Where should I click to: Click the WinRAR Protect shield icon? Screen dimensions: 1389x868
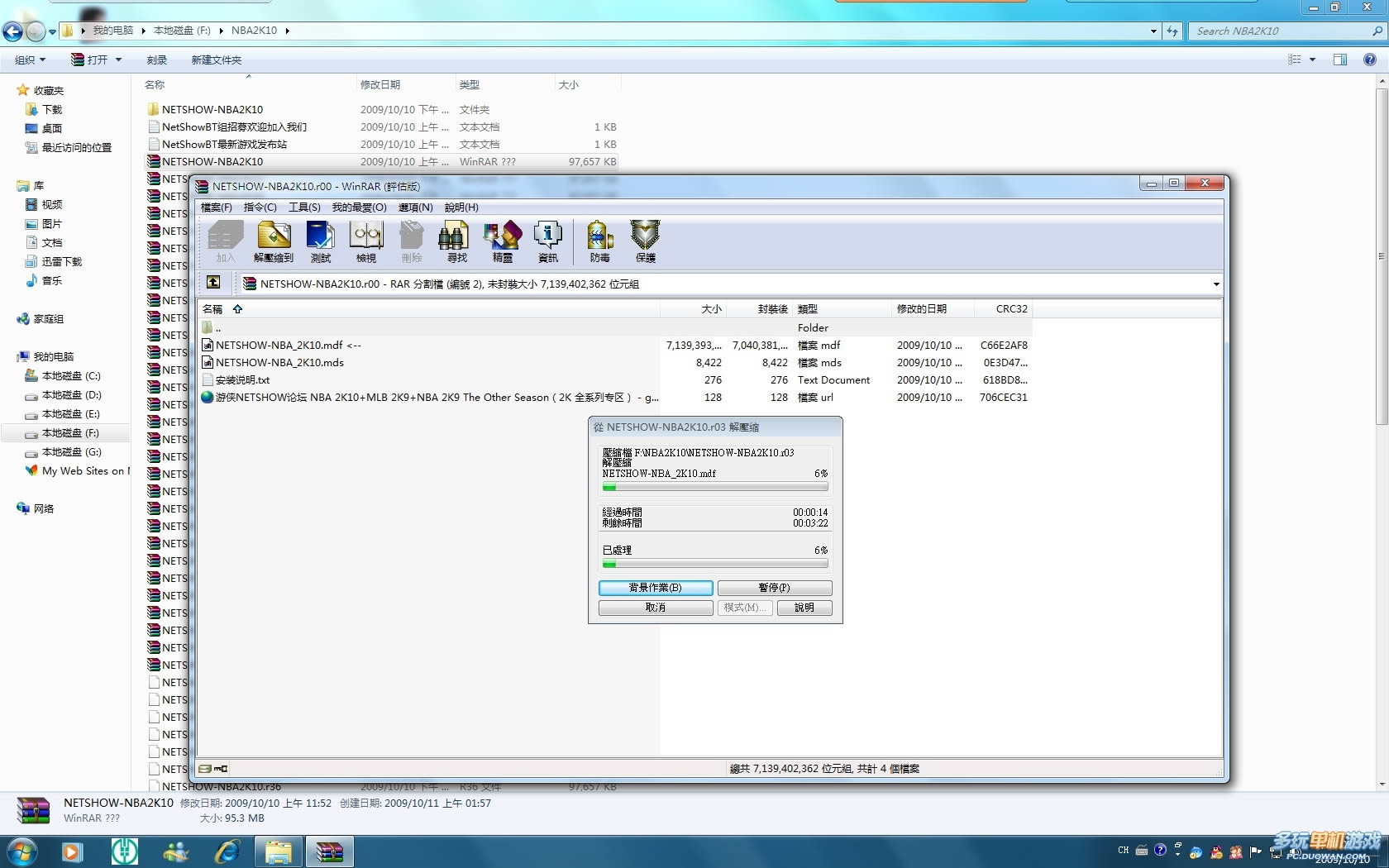point(645,241)
